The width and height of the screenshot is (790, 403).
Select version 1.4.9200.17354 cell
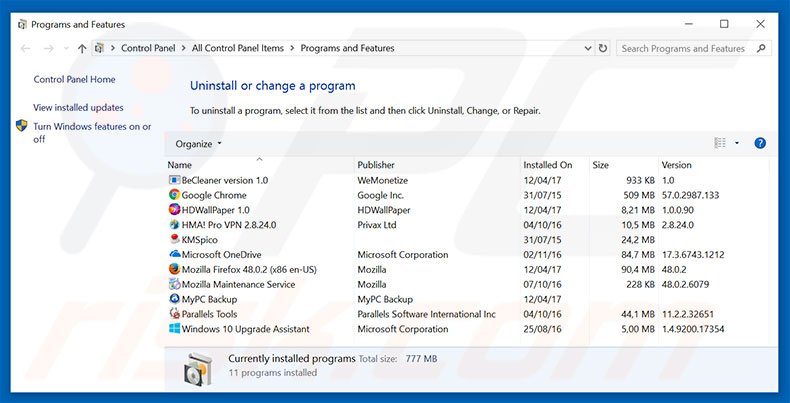coord(693,329)
